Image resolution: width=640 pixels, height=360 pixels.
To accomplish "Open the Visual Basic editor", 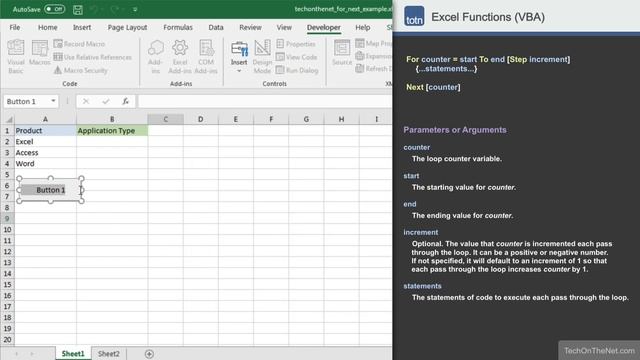I will 16,56.
